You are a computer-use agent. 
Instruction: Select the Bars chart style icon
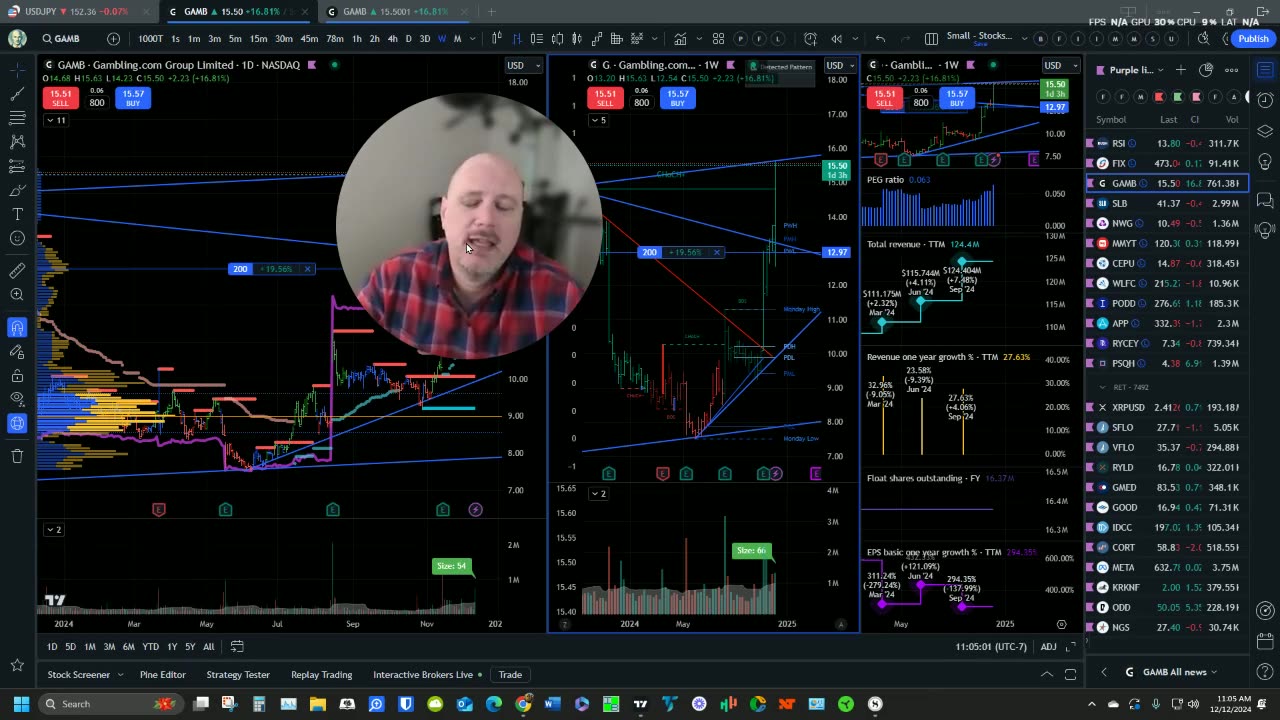[517, 39]
